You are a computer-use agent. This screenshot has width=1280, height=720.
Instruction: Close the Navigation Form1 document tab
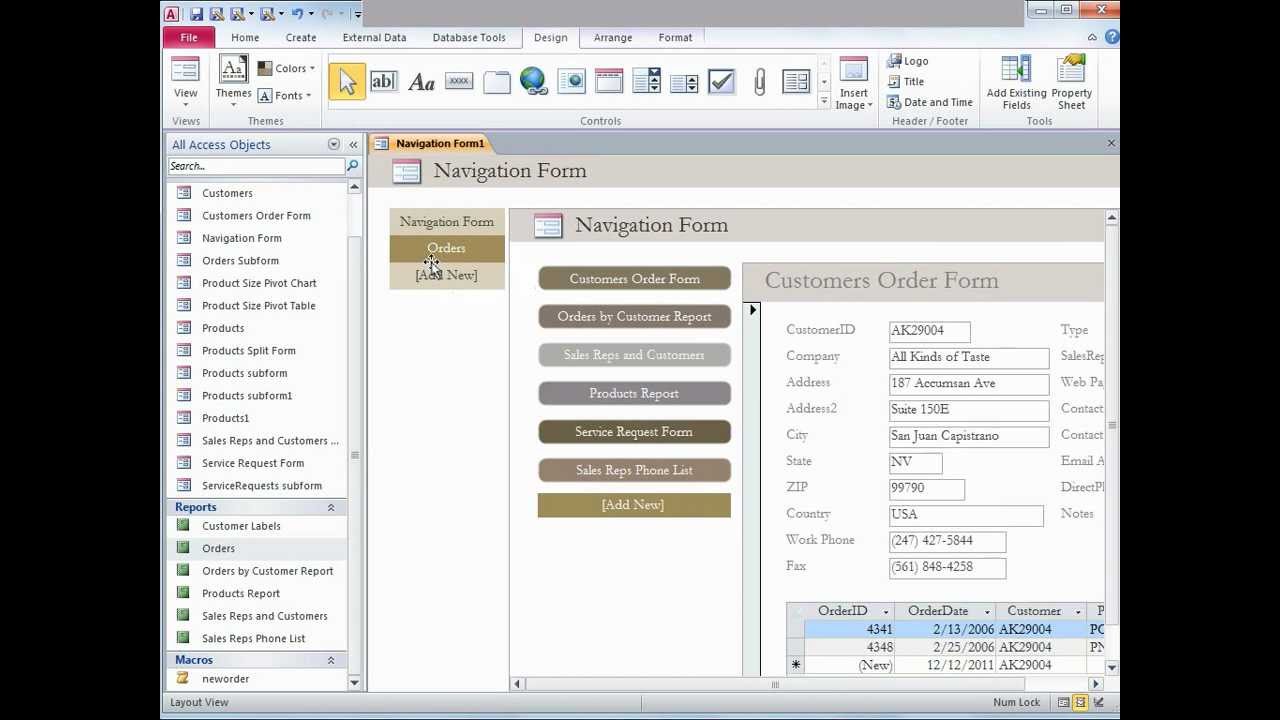1110,143
